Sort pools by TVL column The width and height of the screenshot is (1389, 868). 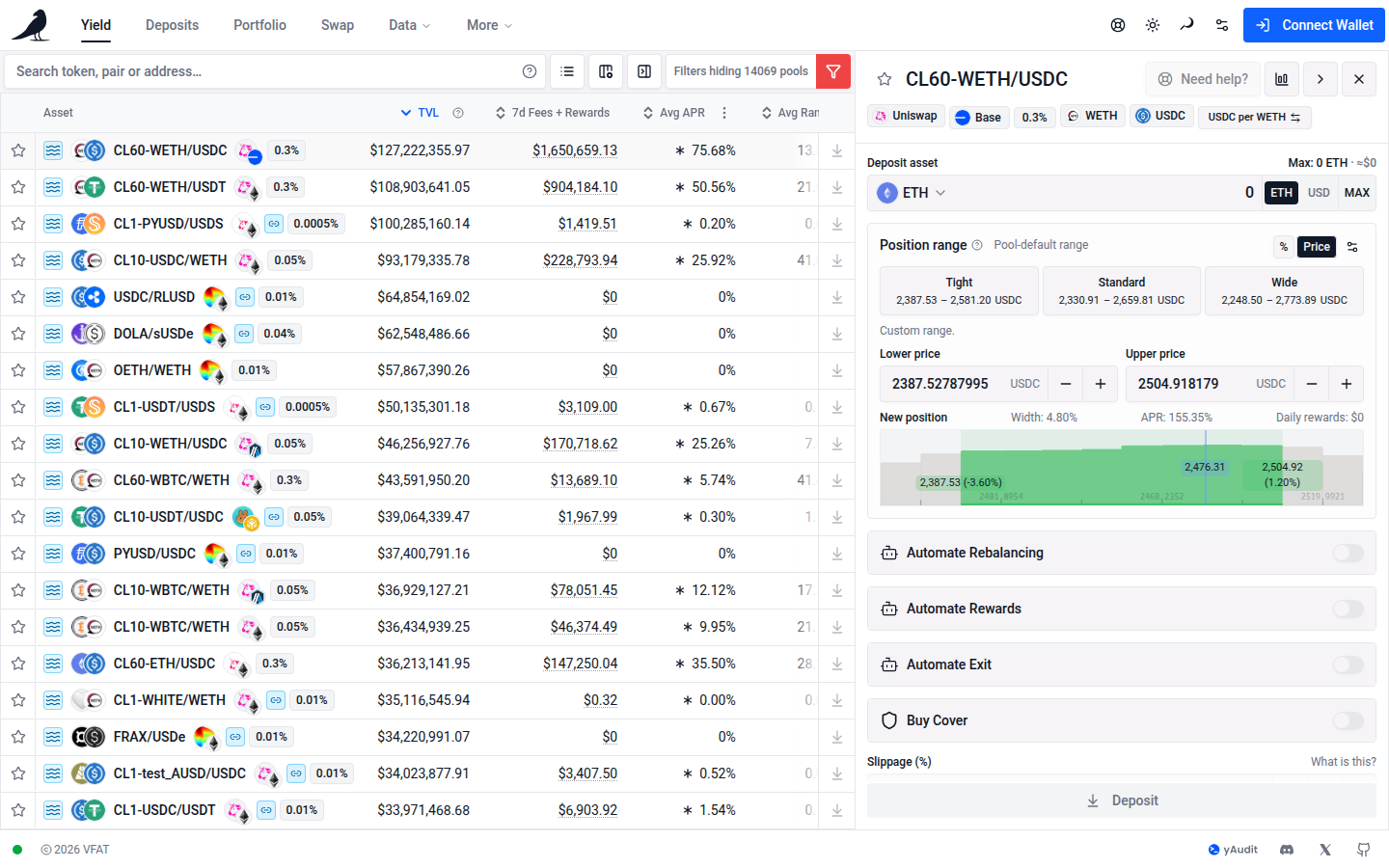[x=421, y=113]
